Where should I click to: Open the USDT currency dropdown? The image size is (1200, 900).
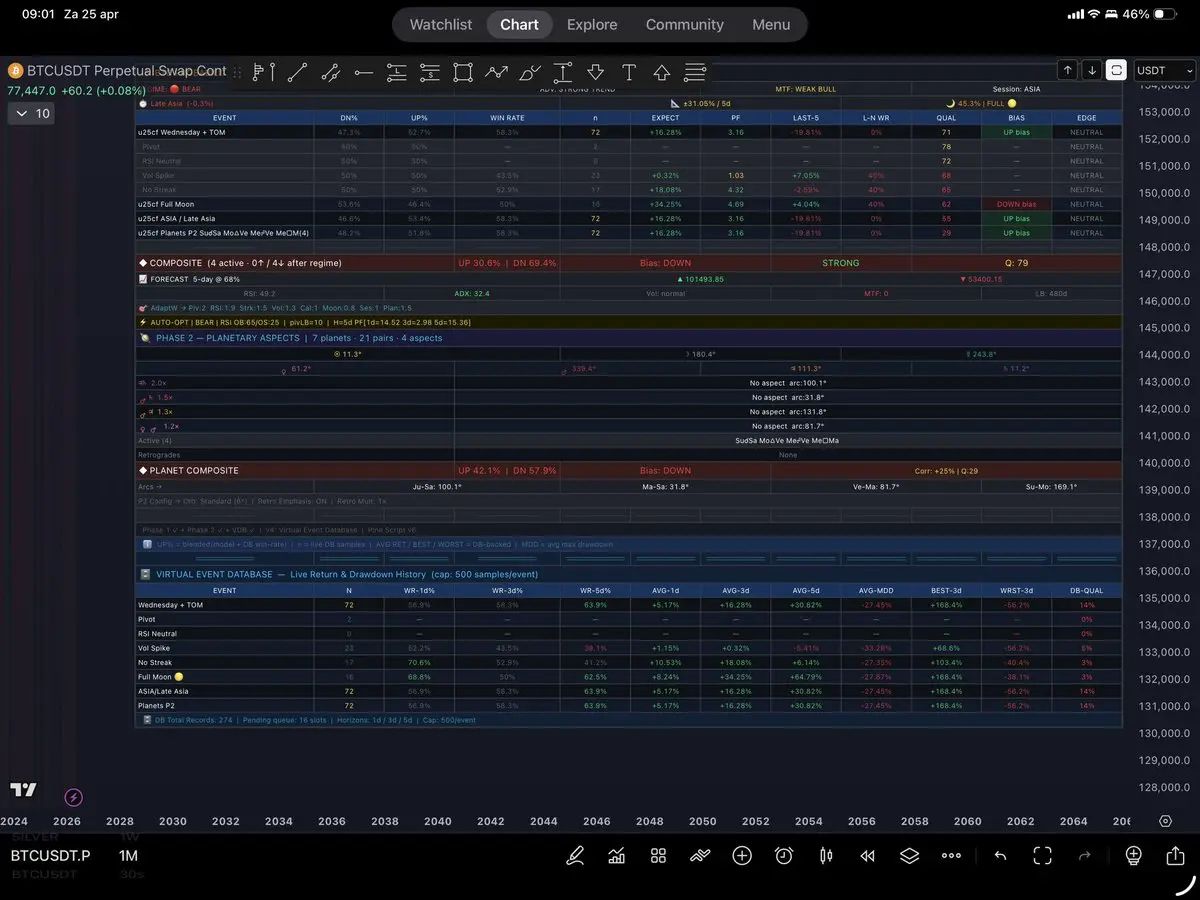point(1165,70)
